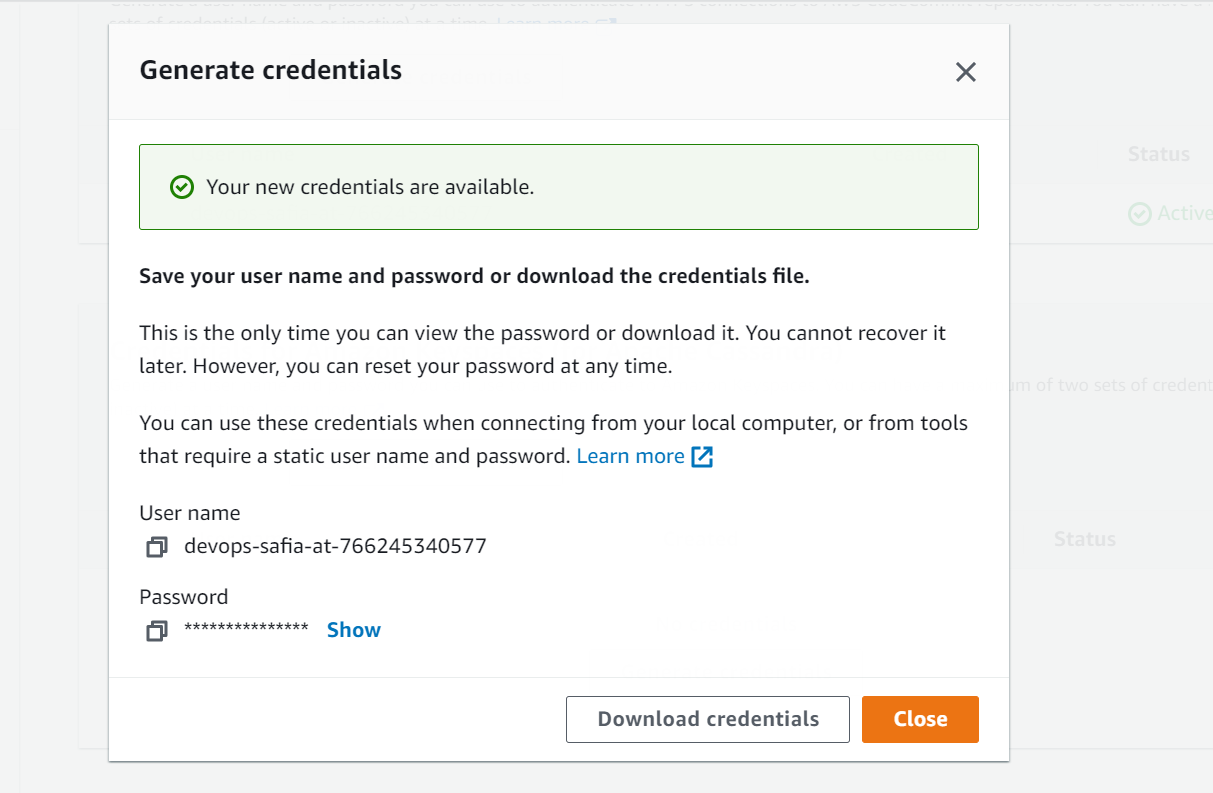Select the user name devops-safia-at-766245340577 text
This screenshot has height=793, width=1213.
click(x=335, y=546)
